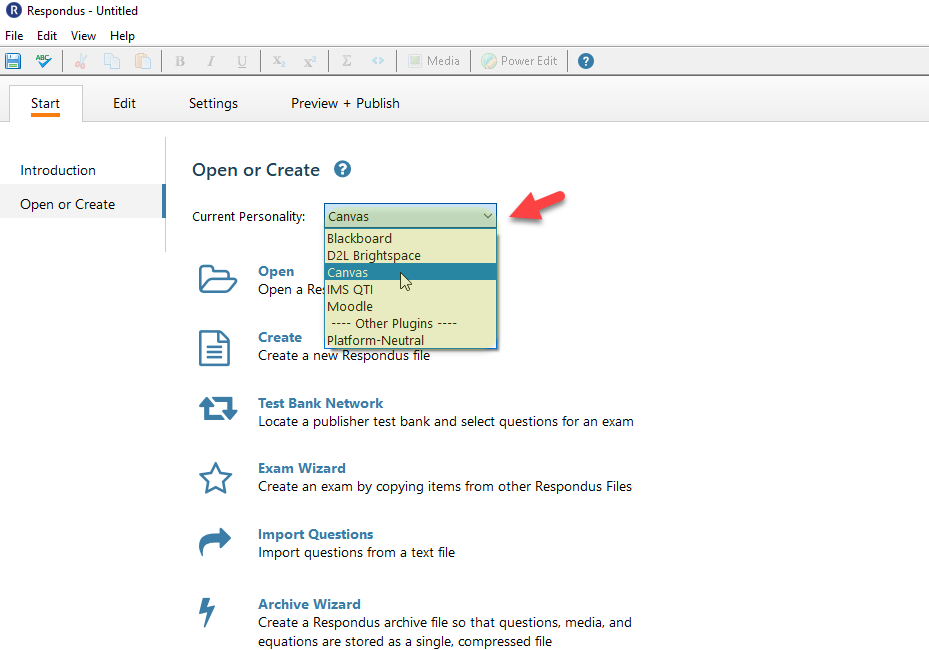
Task: Toggle Italic formatting button
Action: coord(210,61)
